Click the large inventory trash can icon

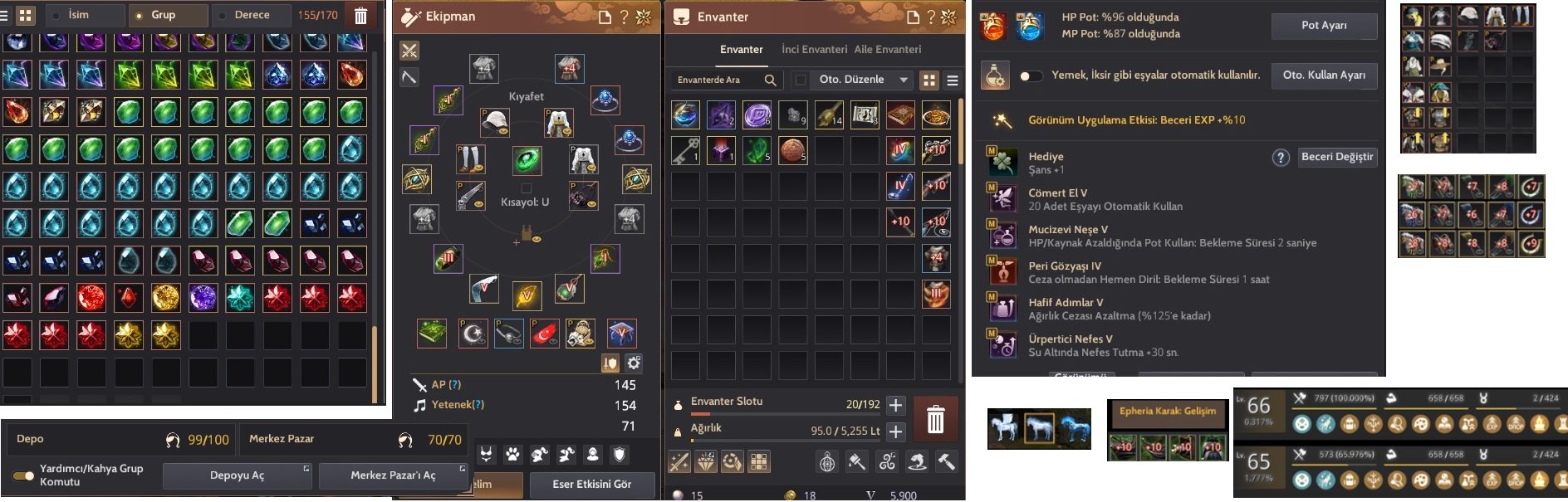(x=935, y=417)
